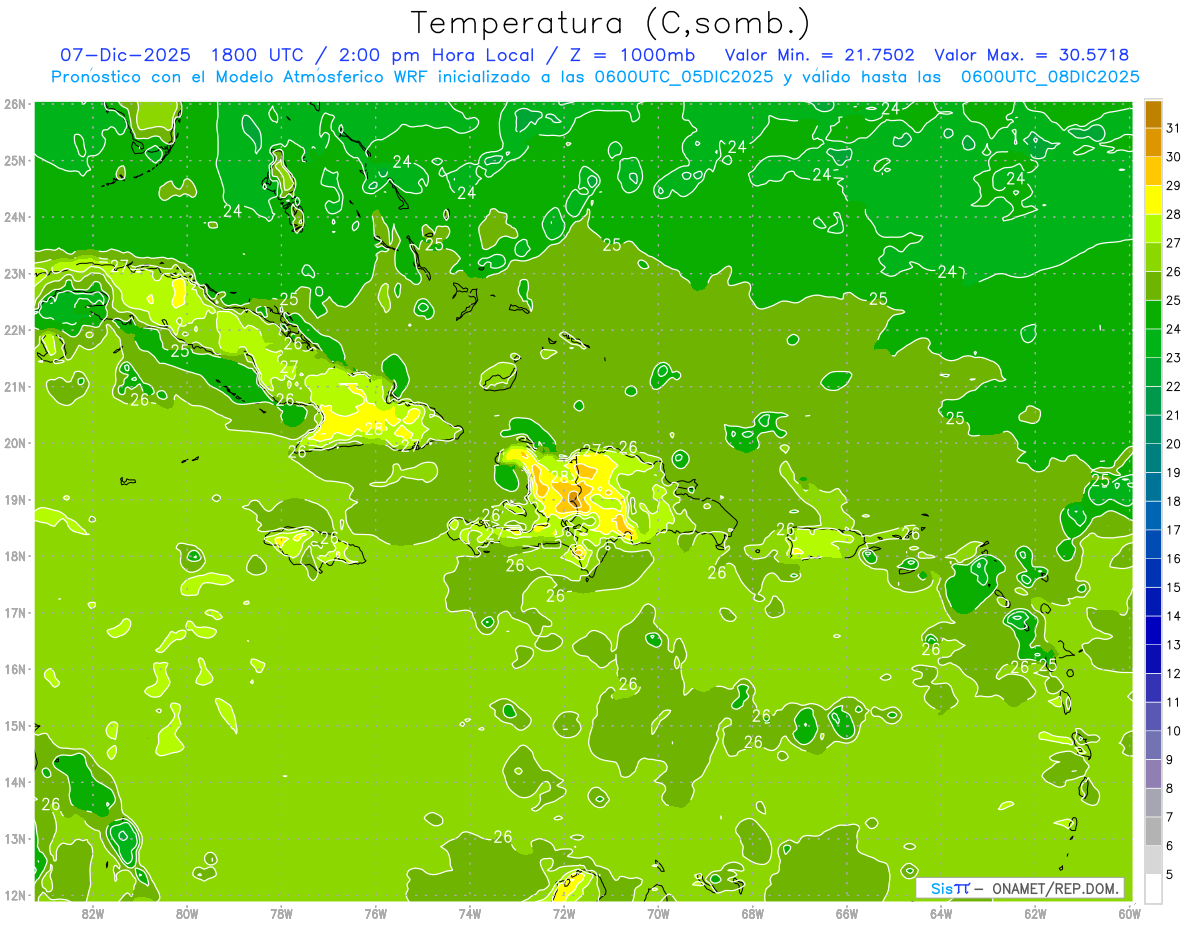
Task: Click the '68W' longitude axis label
Action: click(753, 914)
